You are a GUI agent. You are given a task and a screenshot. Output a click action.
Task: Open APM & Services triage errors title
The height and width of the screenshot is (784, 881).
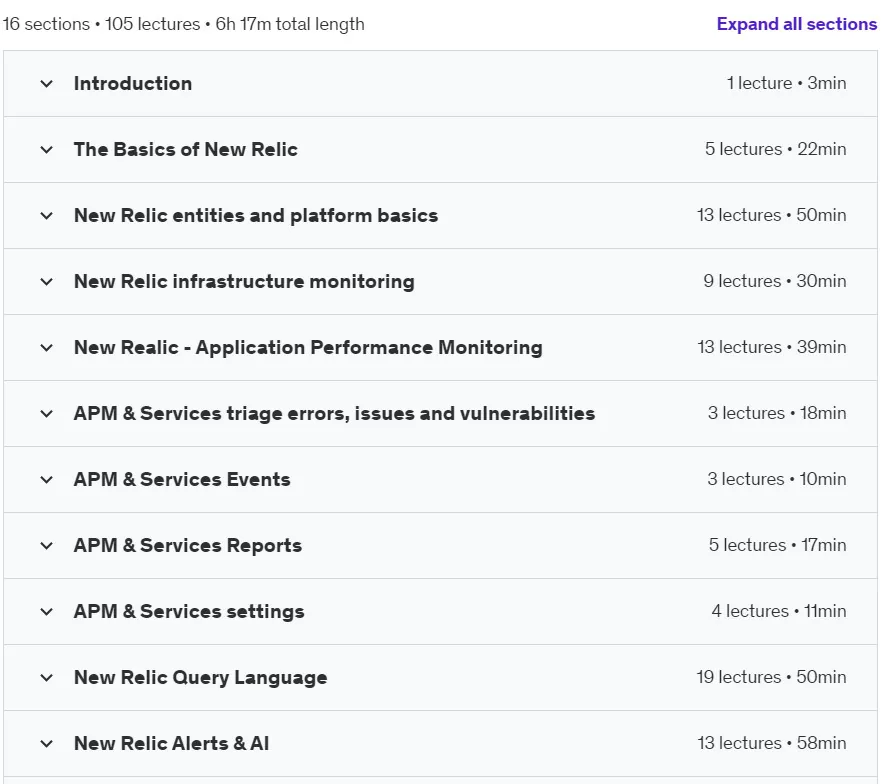(334, 414)
